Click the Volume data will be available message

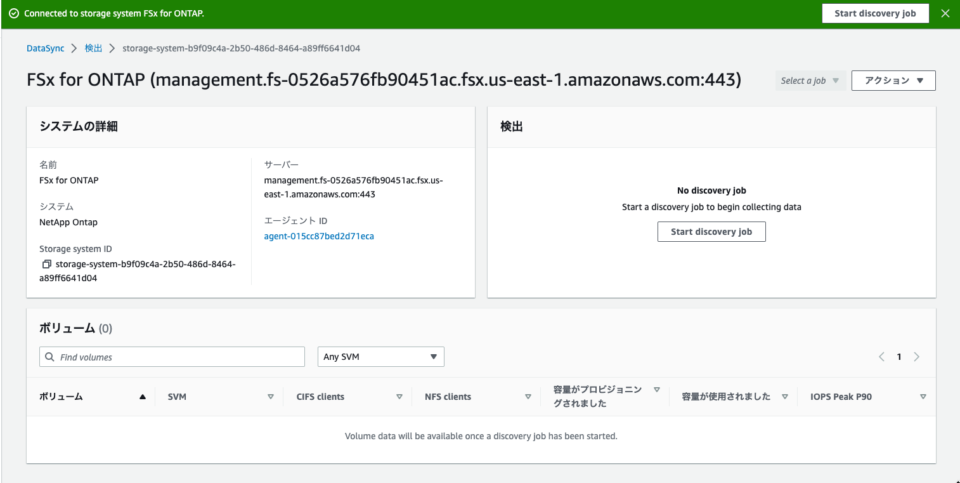[x=481, y=436]
